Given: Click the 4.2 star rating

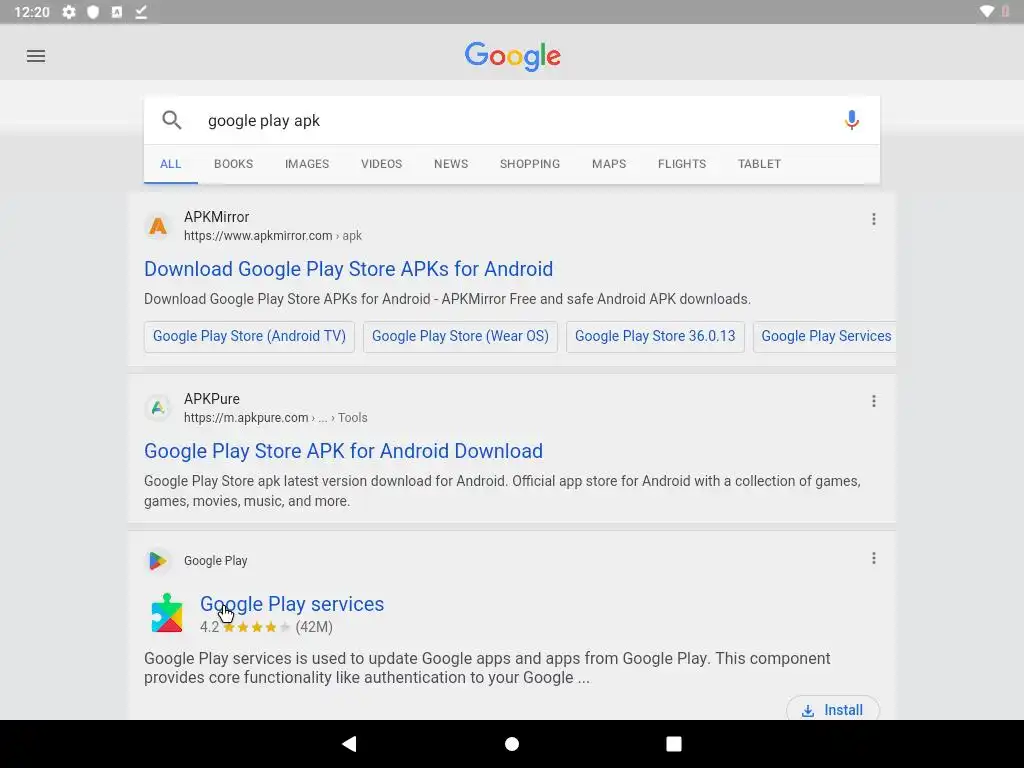Looking at the screenshot, I should coord(266,627).
